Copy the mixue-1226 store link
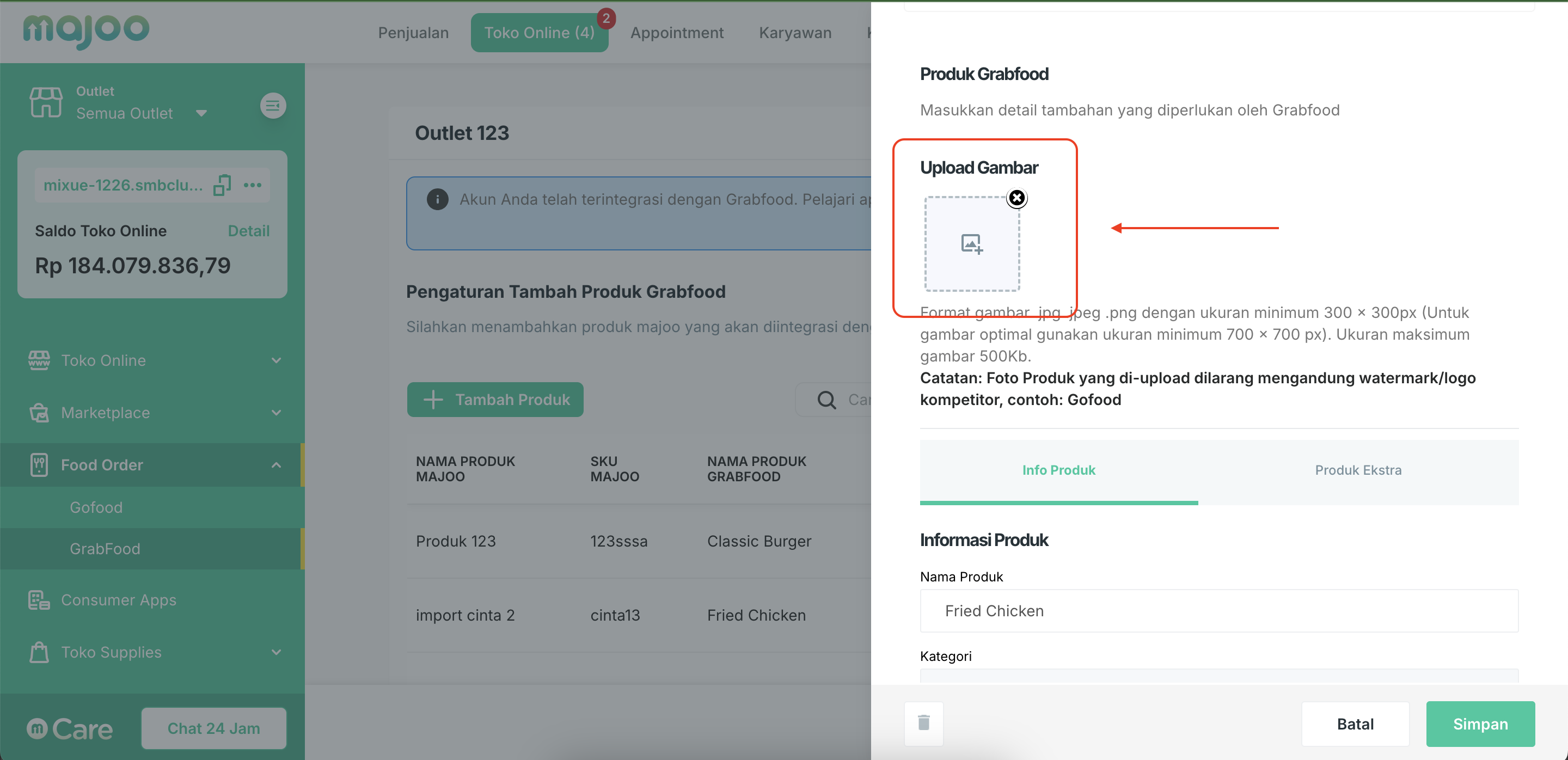The image size is (1568, 760). tap(222, 185)
